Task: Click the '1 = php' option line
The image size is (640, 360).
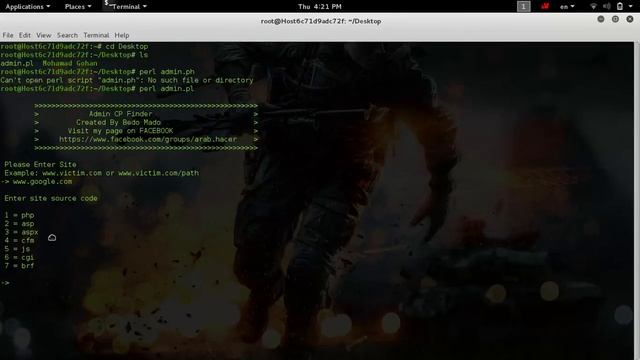Action: [19, 215]
